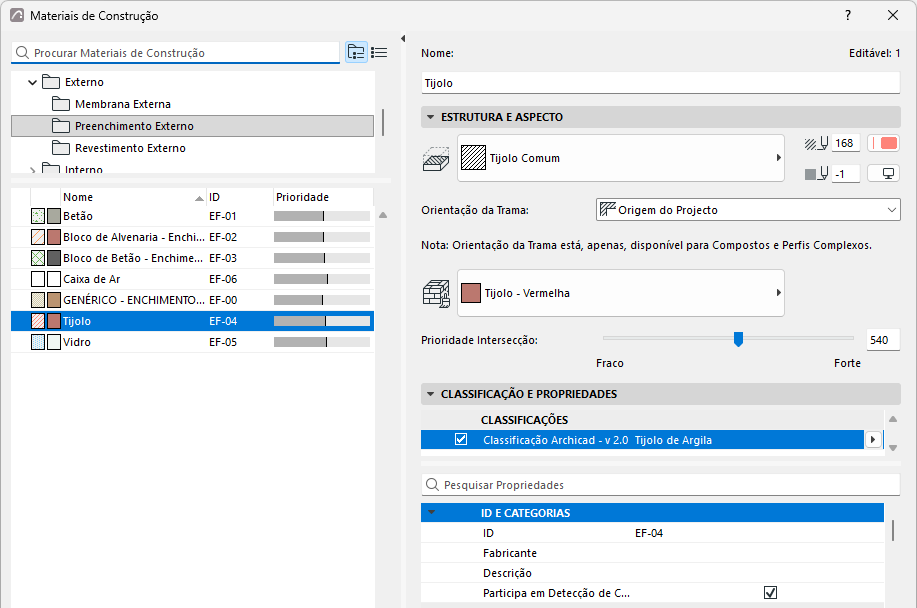Toggle Participa em Detecção de Colisões checkbox
The image size is (917, 608).
tap(770, 593)
